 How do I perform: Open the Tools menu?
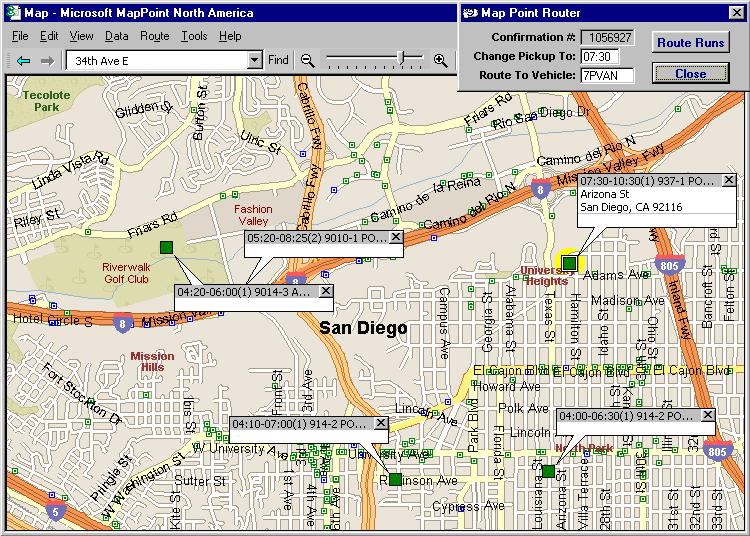click(194, 36)
